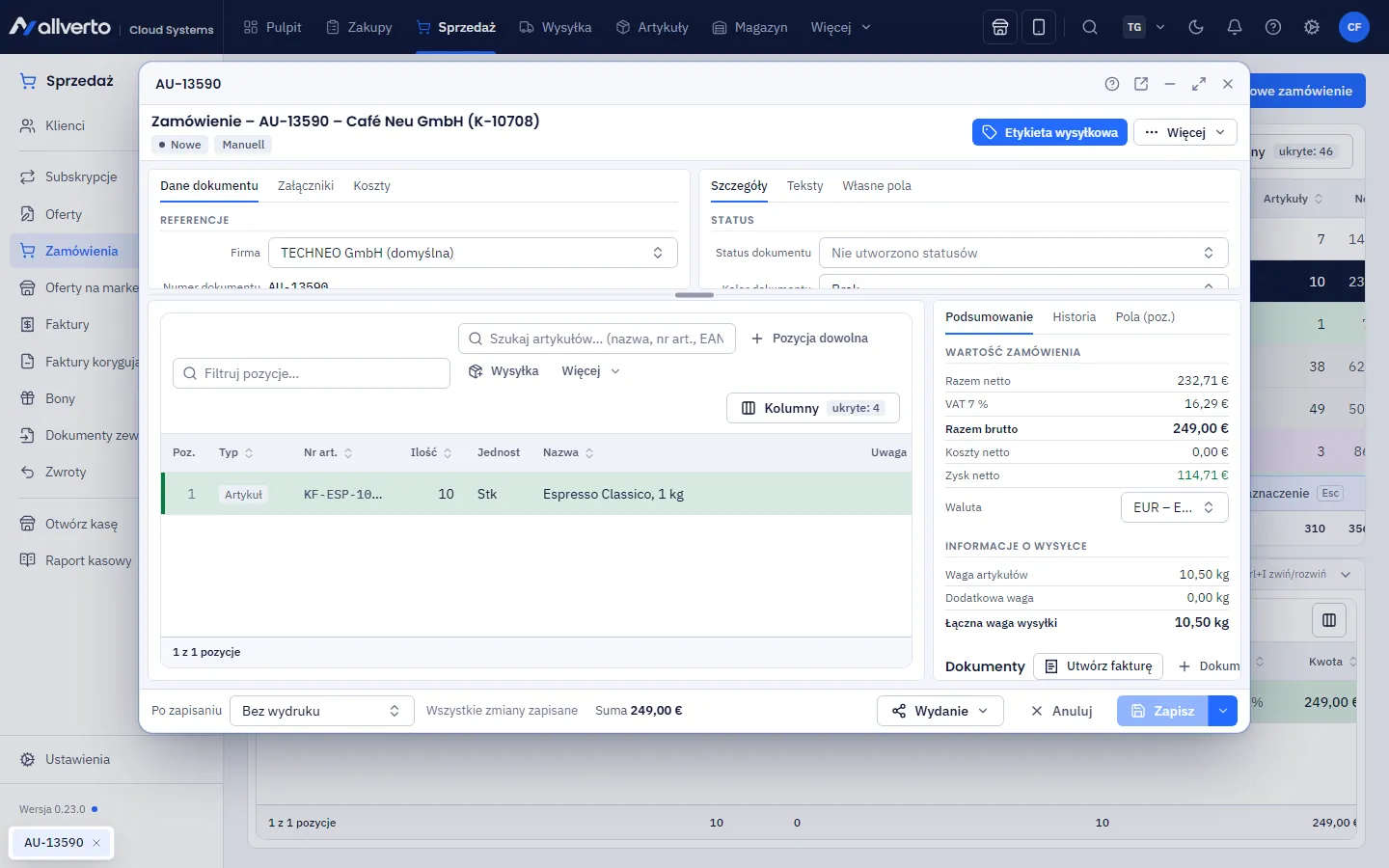Switch to the Teksty tab
Image resolution: width=1389 pixels, height=868 pixels.
coord(804,186)
